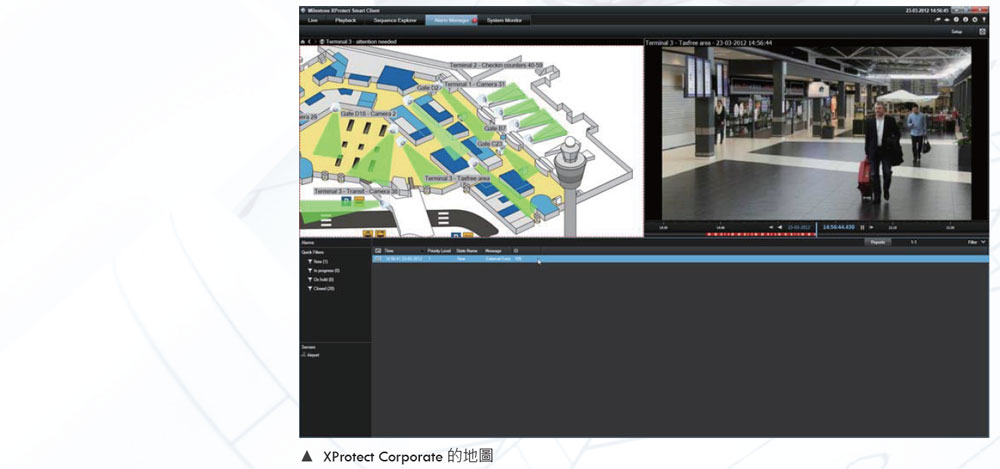Image resolution: width=1000 pixels, height=469 pixels.
Task: Click the Gate C23 map label
Action: [x=489, y=144]
